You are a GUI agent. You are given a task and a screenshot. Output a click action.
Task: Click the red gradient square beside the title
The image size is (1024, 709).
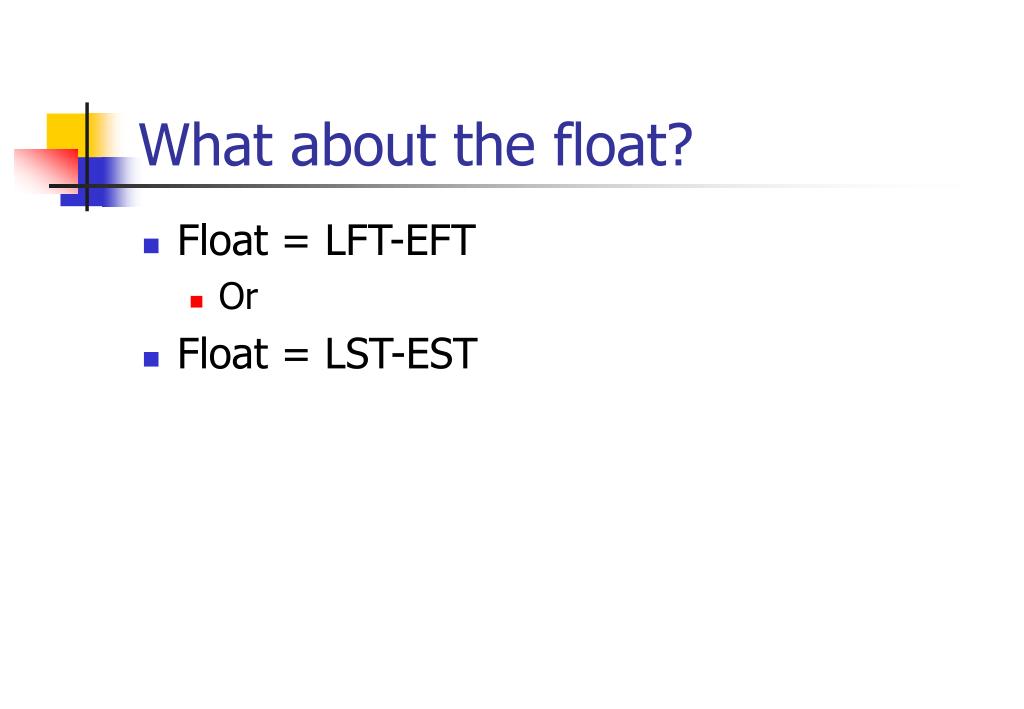tap(46, 170)
